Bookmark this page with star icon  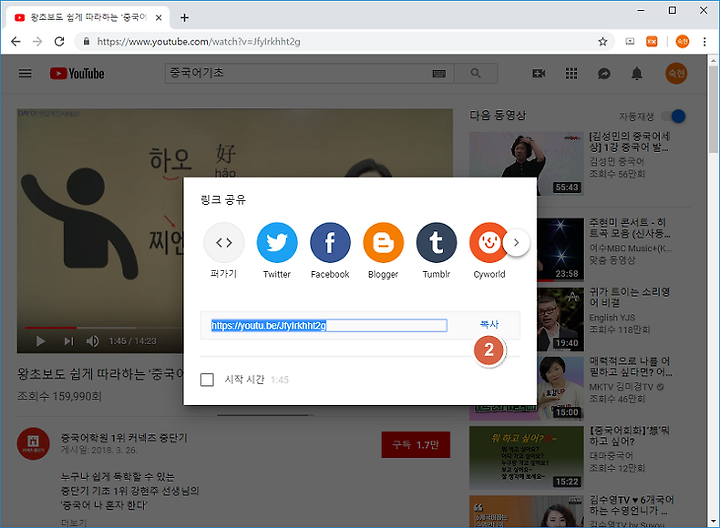click(x=603, y=42)
